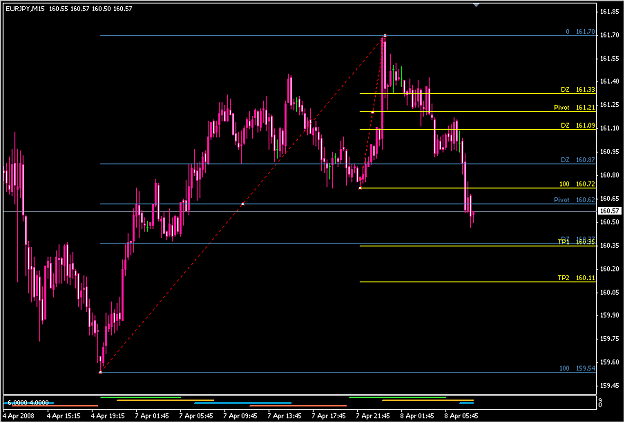Select the blue '100 159.54' level label

(x=578, y=369)
